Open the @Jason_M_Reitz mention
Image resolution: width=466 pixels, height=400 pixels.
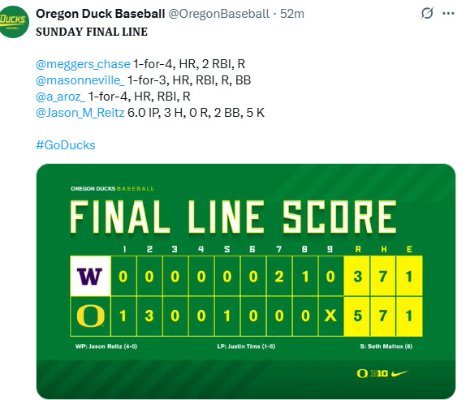[80, 113]
